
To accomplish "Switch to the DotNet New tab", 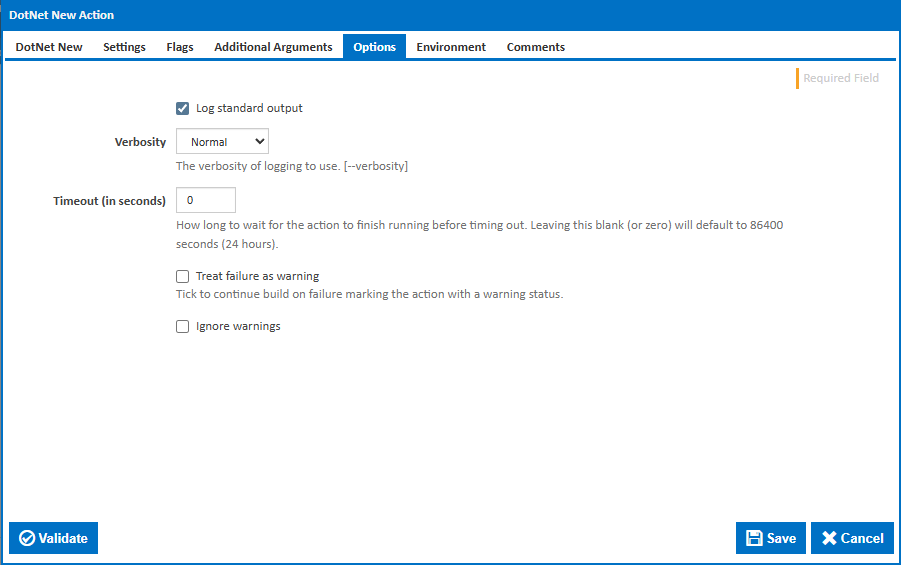I will [49, 47].
